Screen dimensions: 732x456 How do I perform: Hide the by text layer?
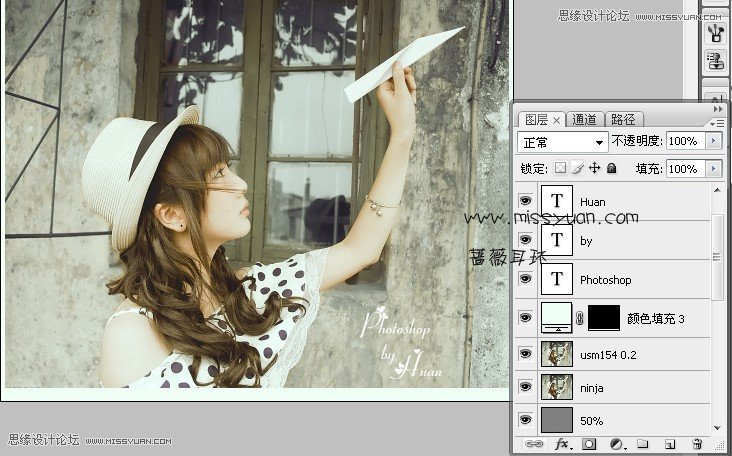tap(525, 240)
